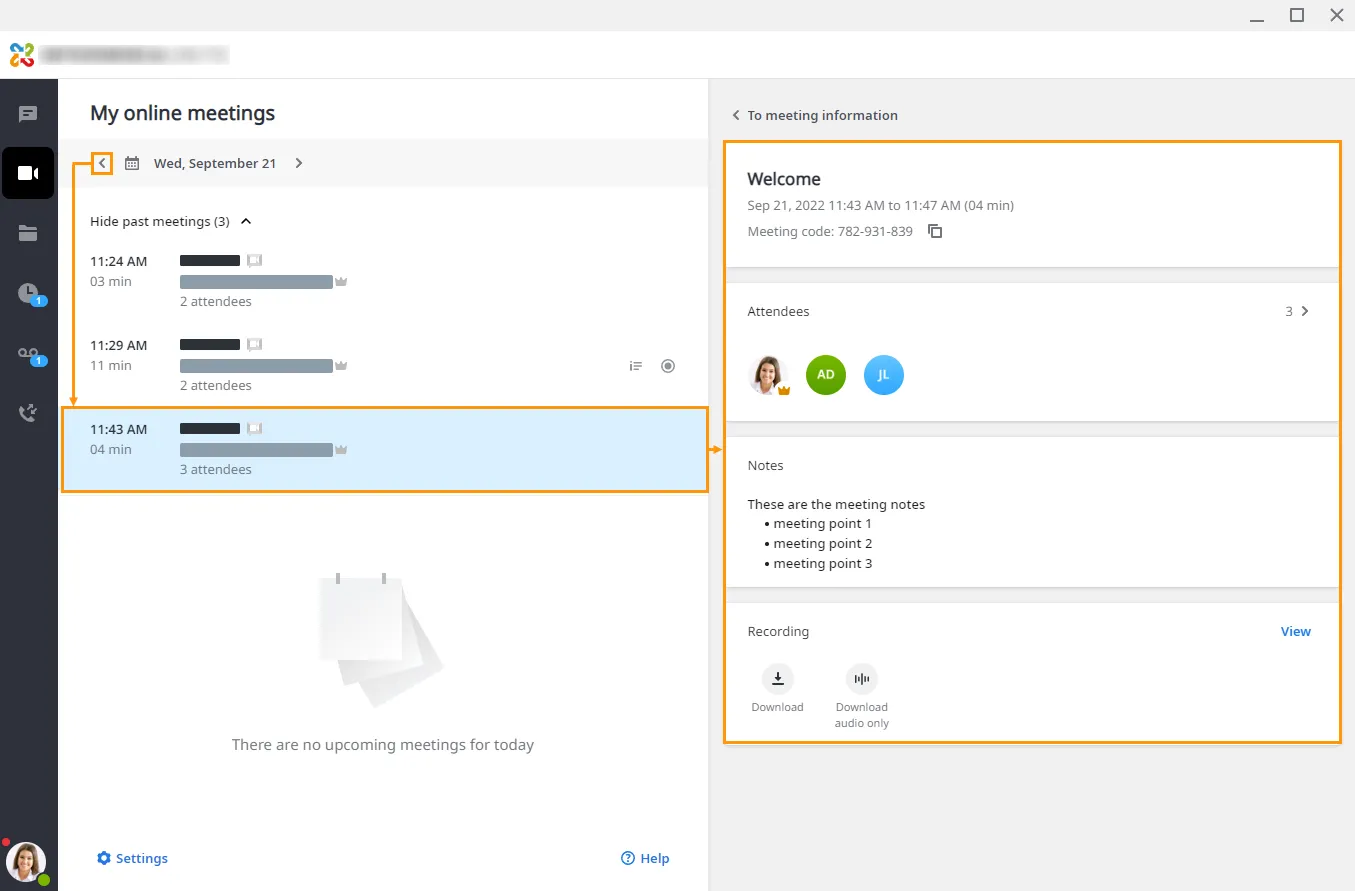Click the host attendee photo with crown
1355x891 pixels.
[x=768, y=375]
